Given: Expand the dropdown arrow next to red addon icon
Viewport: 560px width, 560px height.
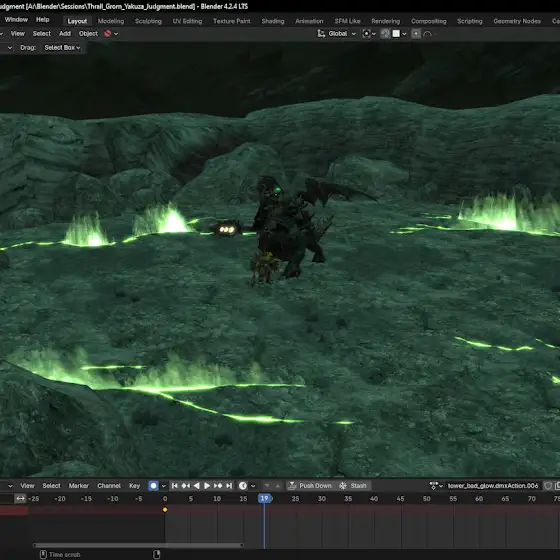Looking at the screenshot, I should click(x=116, y=34).
